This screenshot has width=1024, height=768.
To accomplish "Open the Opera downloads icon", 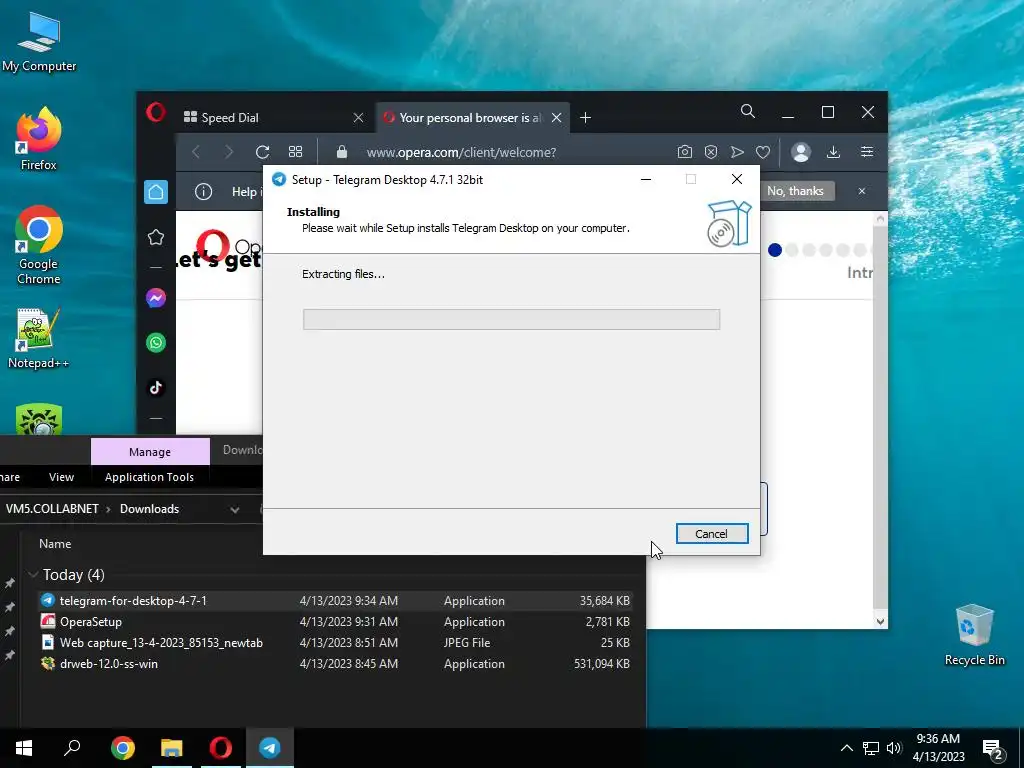I will pyautogui.click(x=833, y=152).
